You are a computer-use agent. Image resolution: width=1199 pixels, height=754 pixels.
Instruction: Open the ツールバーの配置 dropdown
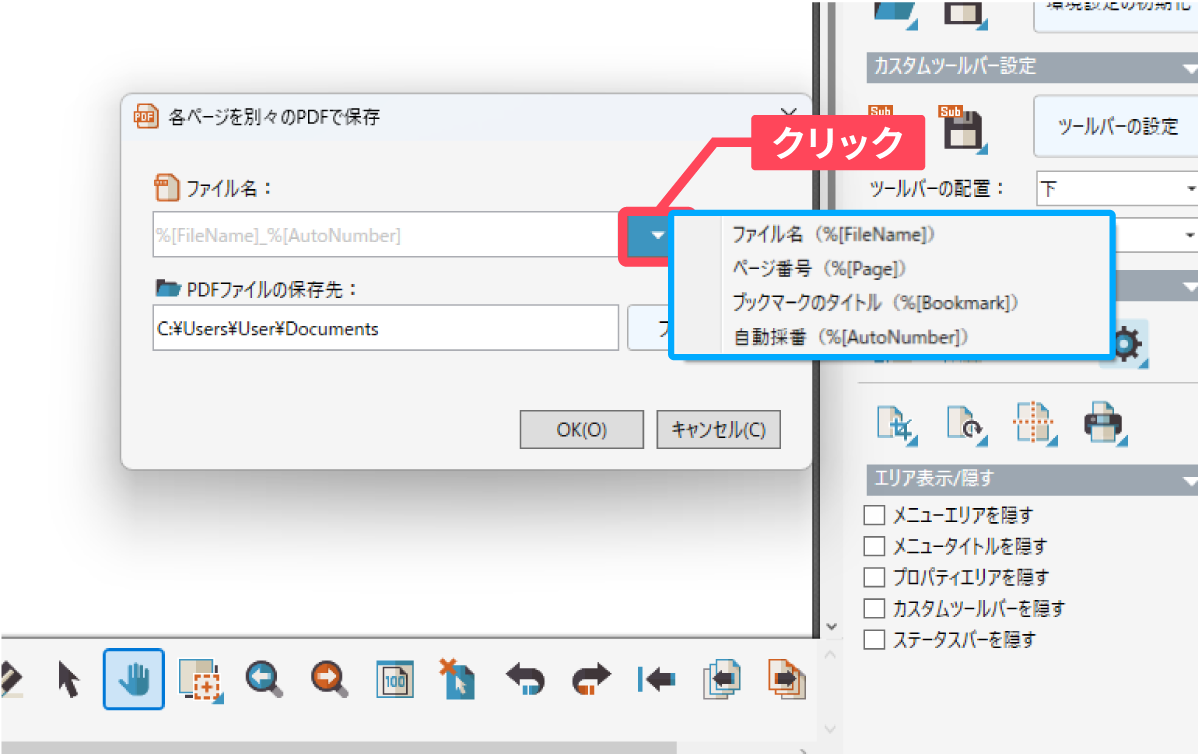click(x=1116, y=188)
